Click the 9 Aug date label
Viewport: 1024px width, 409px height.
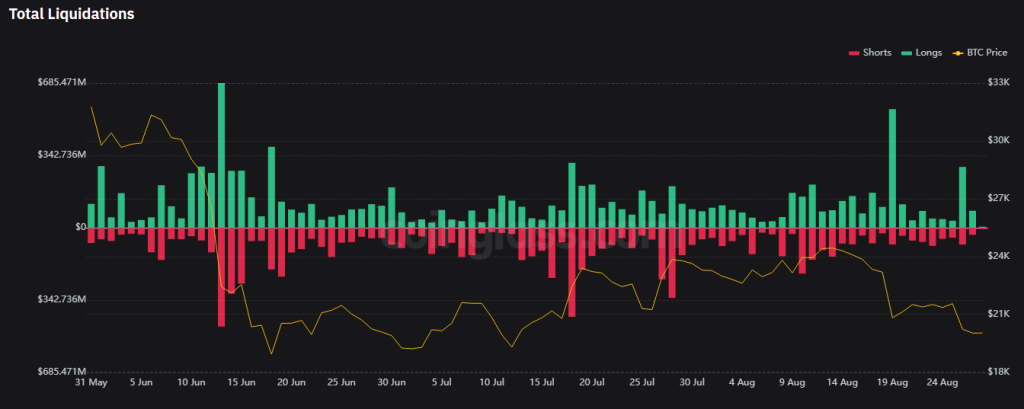pos(792,382)
